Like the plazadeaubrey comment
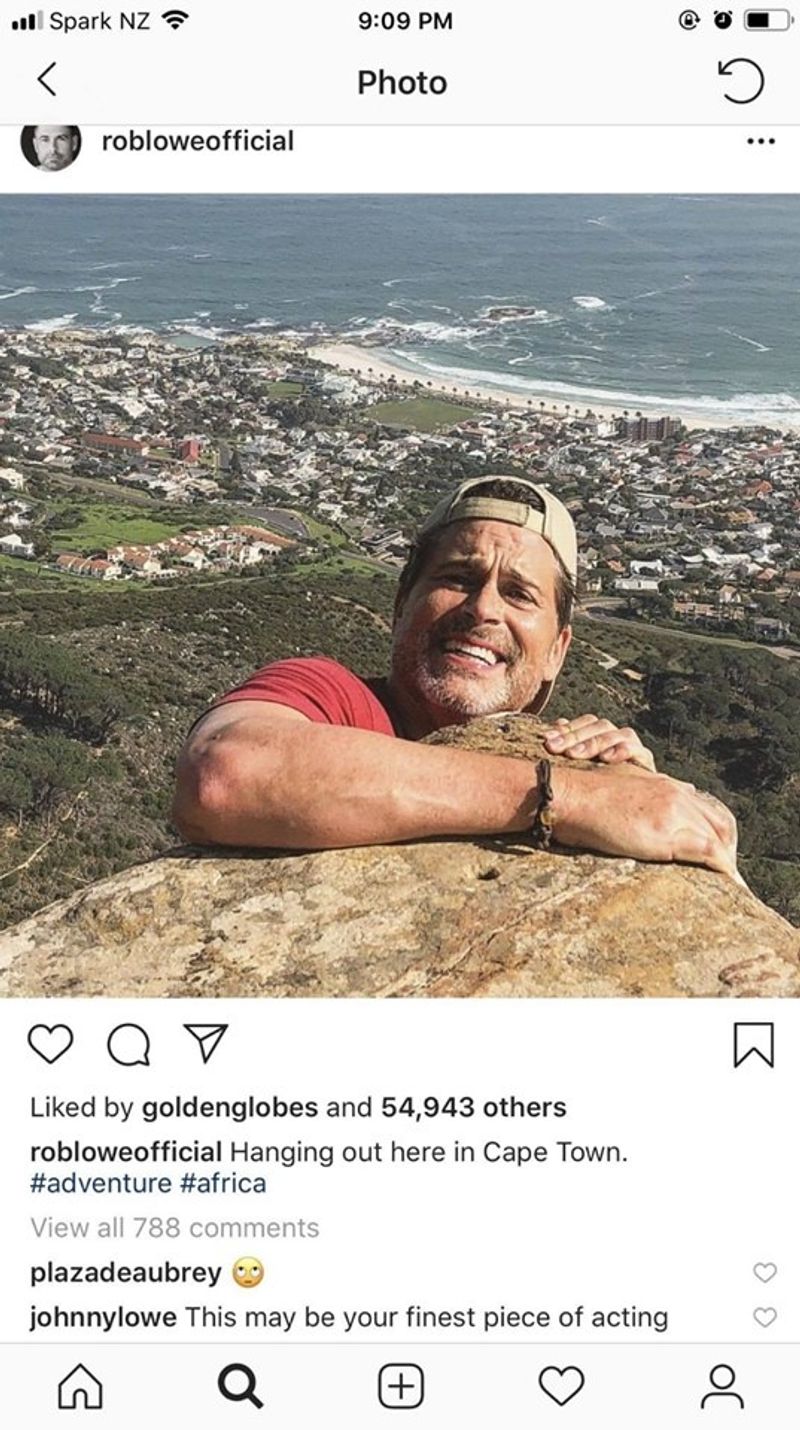The height and width of the screenshot is (1430, 800). tap(765, 1272)
